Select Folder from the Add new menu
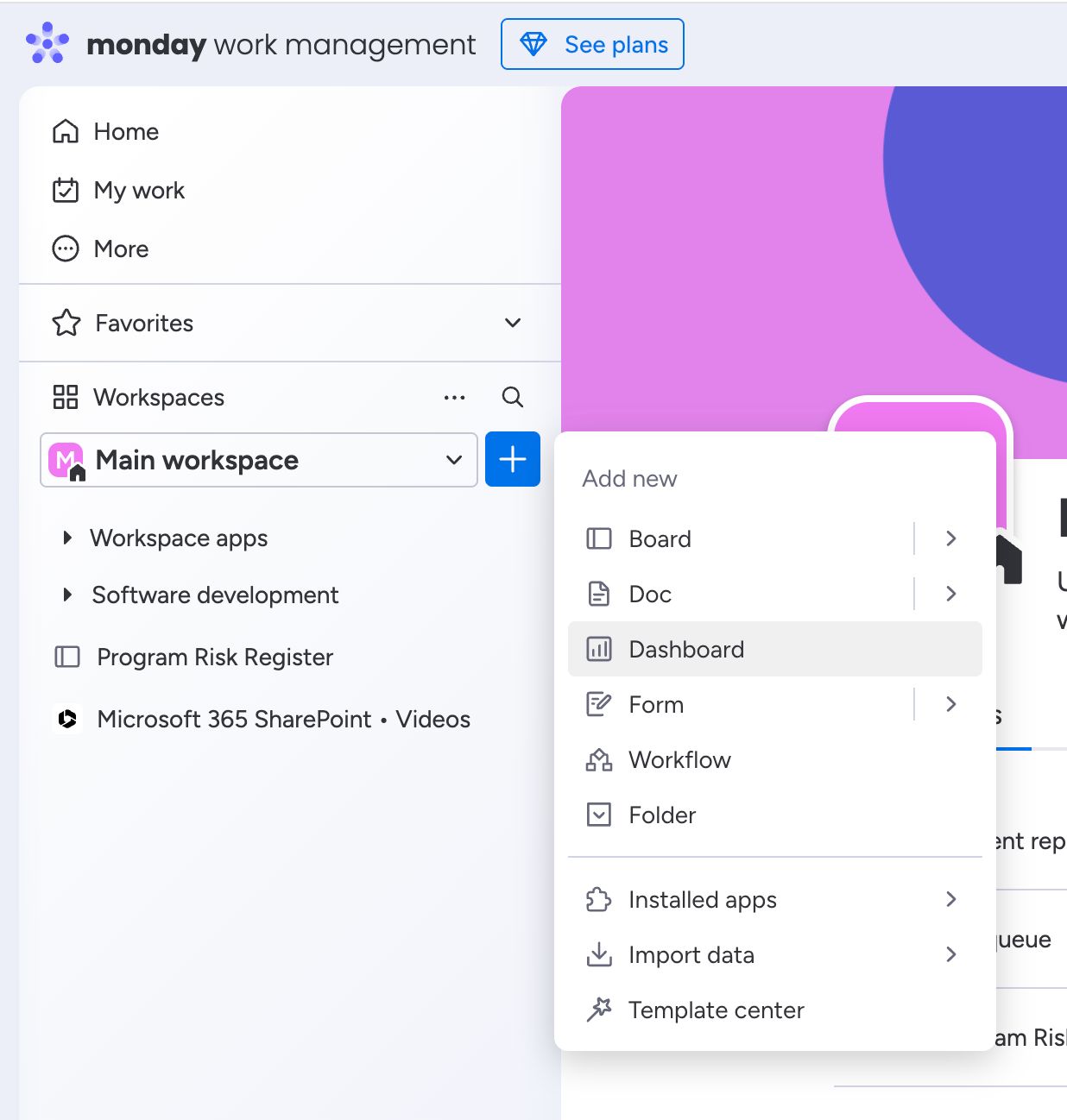The image size is (1067, 1120). [661, 815]
